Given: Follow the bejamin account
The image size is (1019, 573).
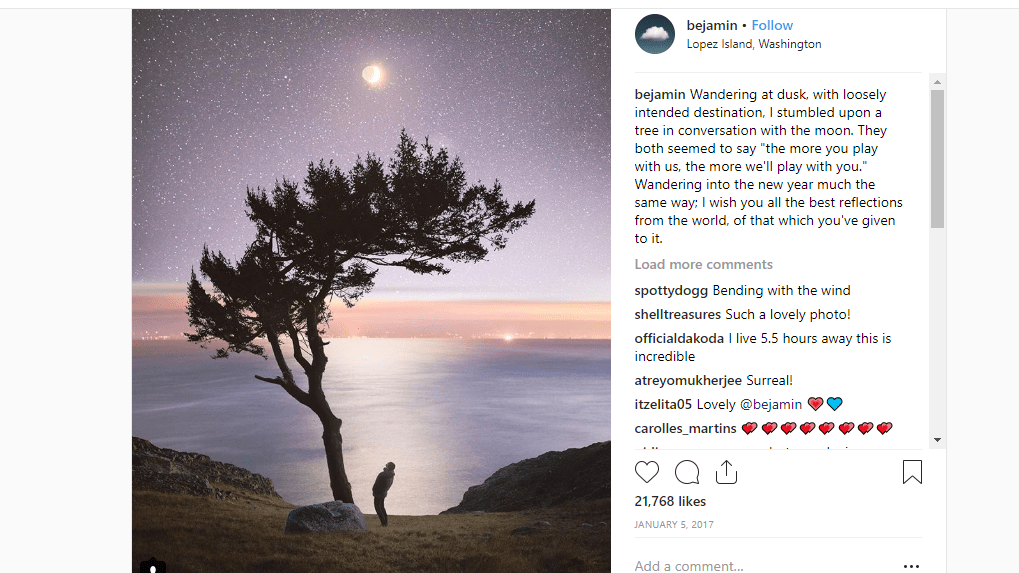Looking at the screenshot, I should click(772, 25).
